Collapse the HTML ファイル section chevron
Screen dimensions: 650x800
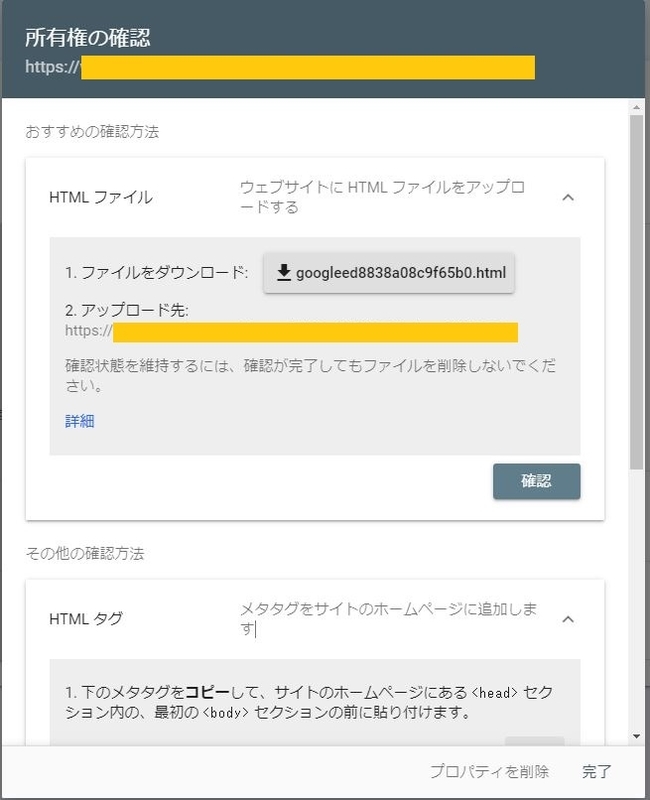coord(568,197)
